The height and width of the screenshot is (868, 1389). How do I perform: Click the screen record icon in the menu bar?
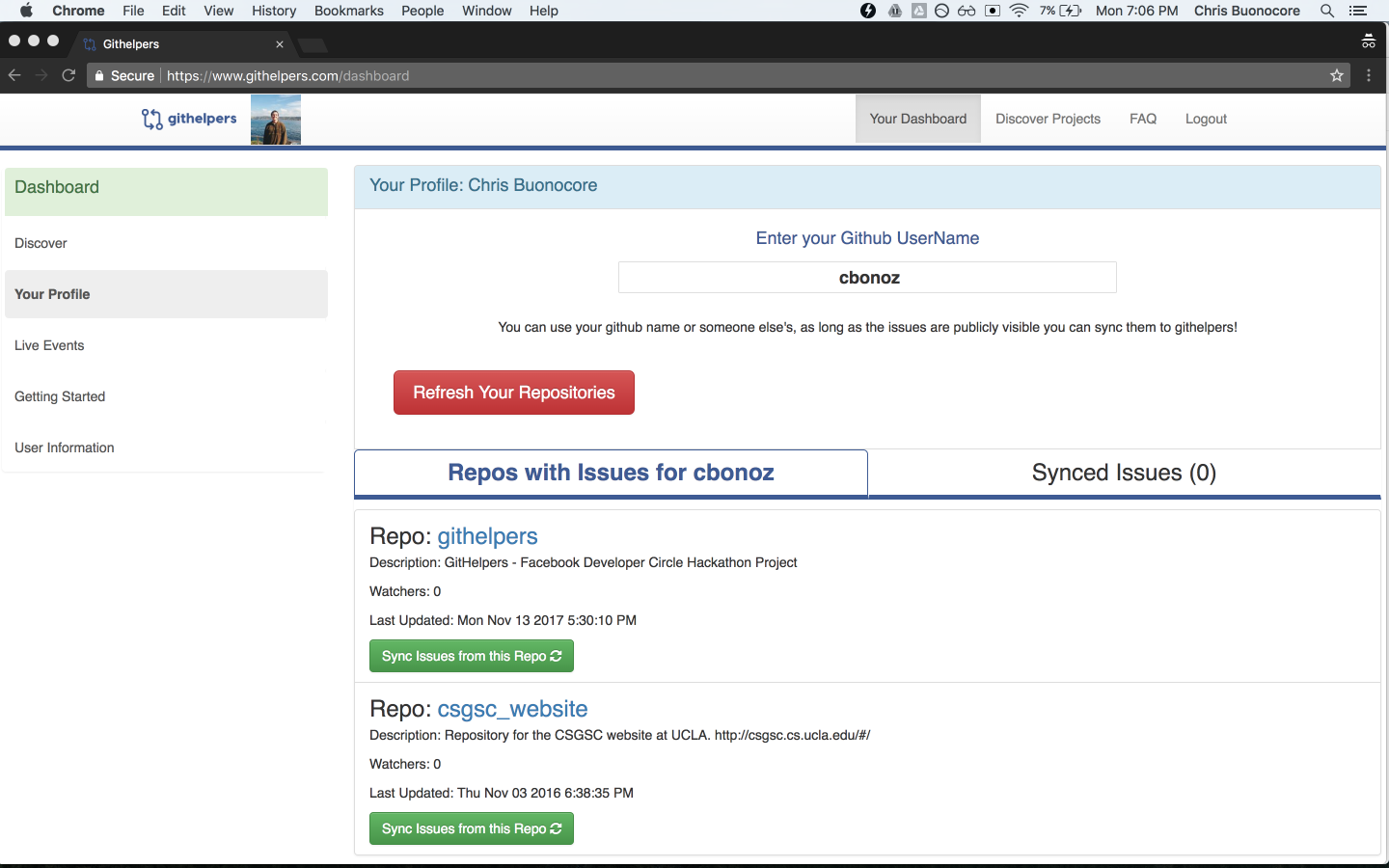[993, 11]
